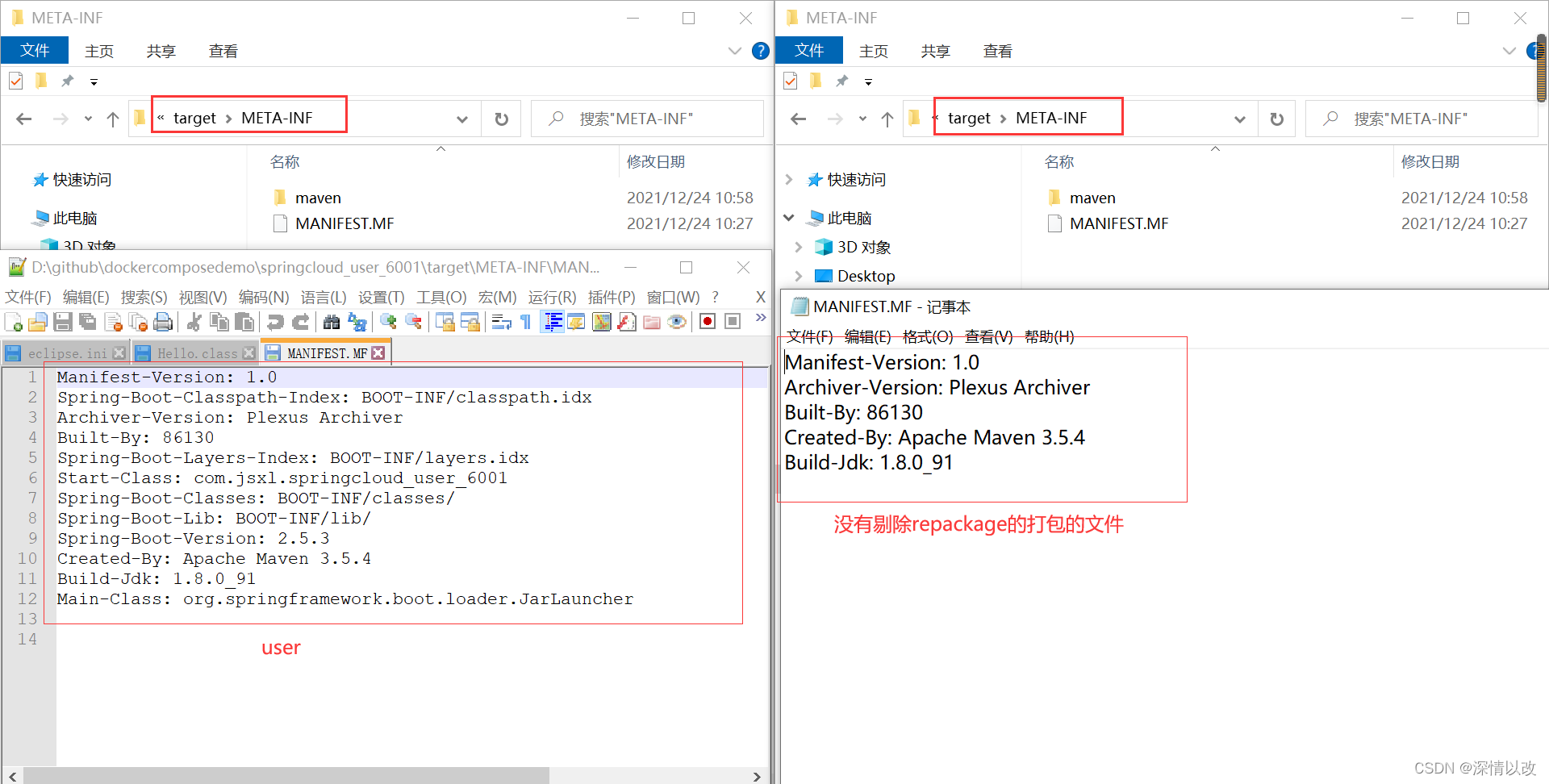The image size is (1549, 784).
Task: Click the Redo arrow icon
Action: tap(300, 323)
